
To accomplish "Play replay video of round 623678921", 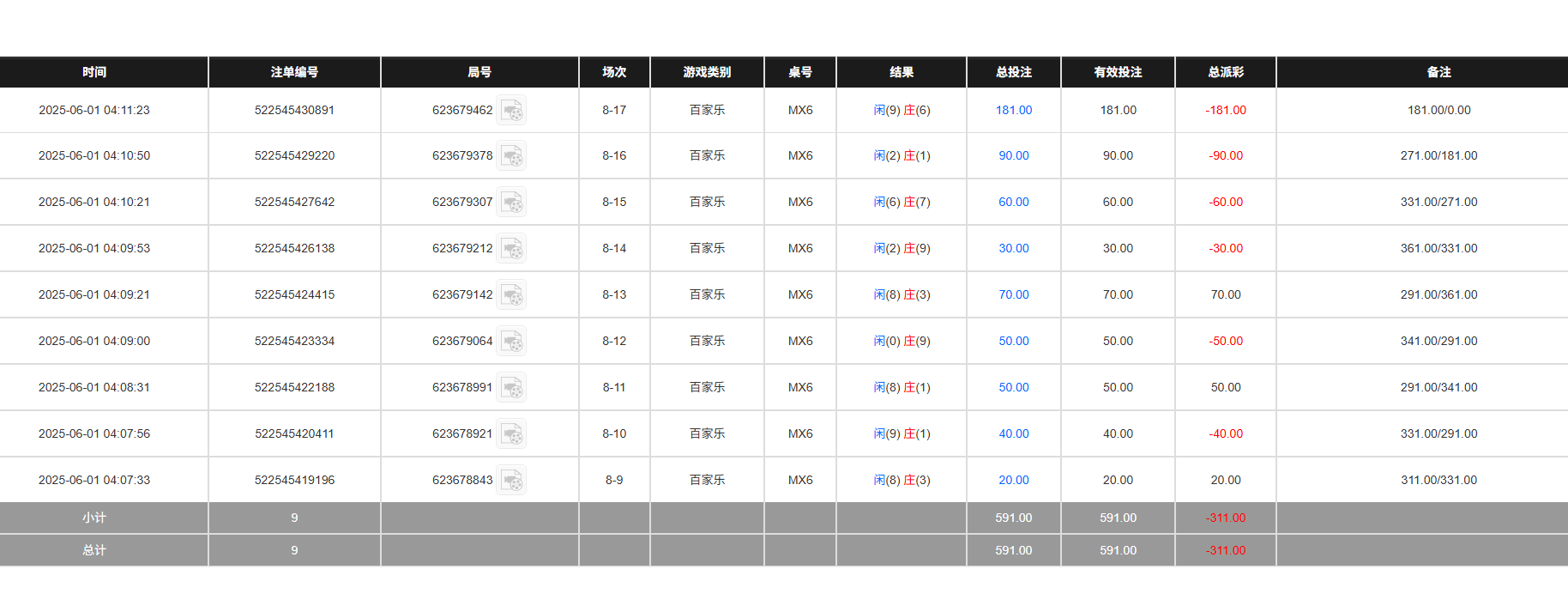I will [512, 433].
